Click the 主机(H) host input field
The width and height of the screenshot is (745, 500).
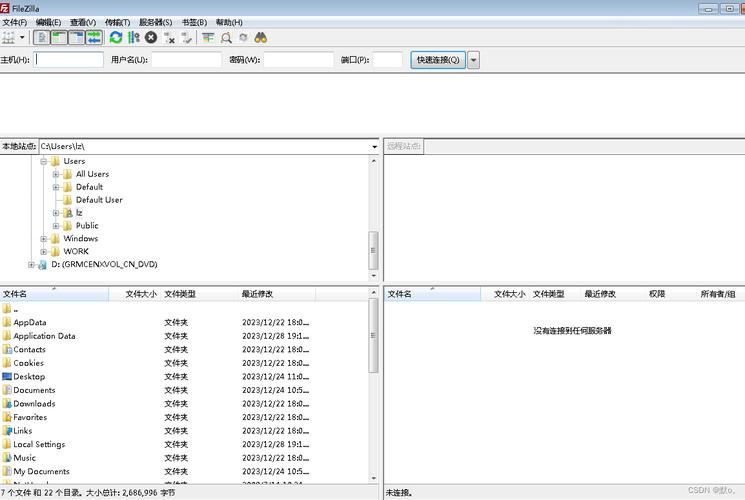pos(68,60)
